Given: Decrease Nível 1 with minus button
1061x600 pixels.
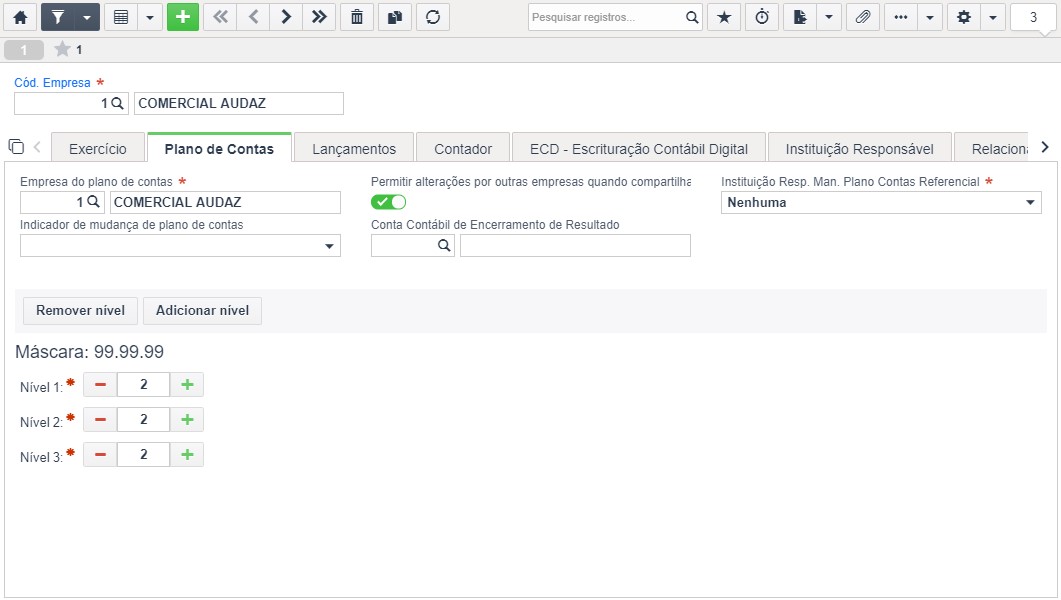Looking at the screenshot, I should [100, 385].
